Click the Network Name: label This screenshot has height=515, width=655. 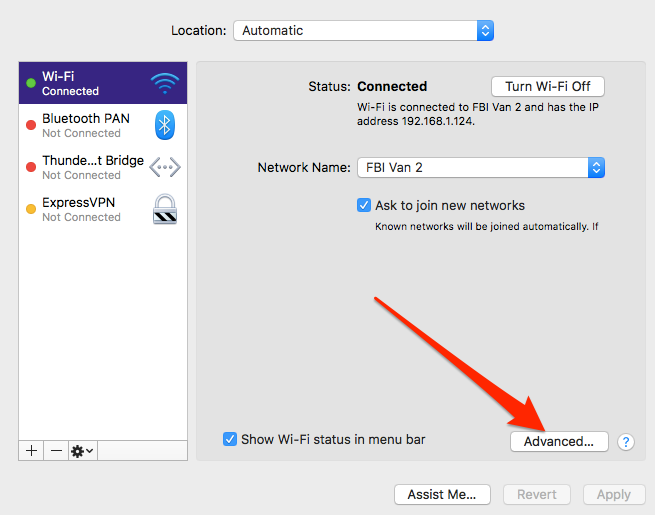(304, 167)
